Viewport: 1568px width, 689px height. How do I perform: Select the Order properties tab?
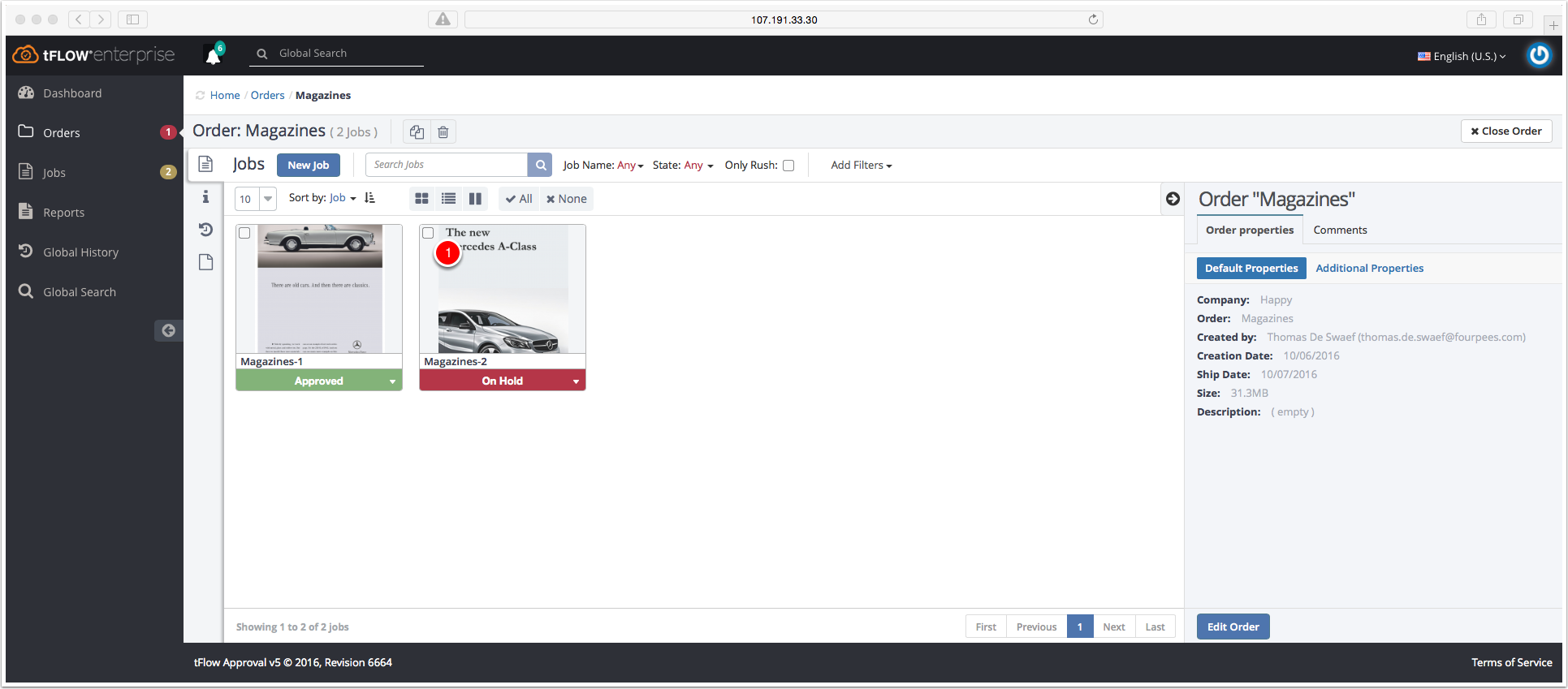coord(1250,230)
